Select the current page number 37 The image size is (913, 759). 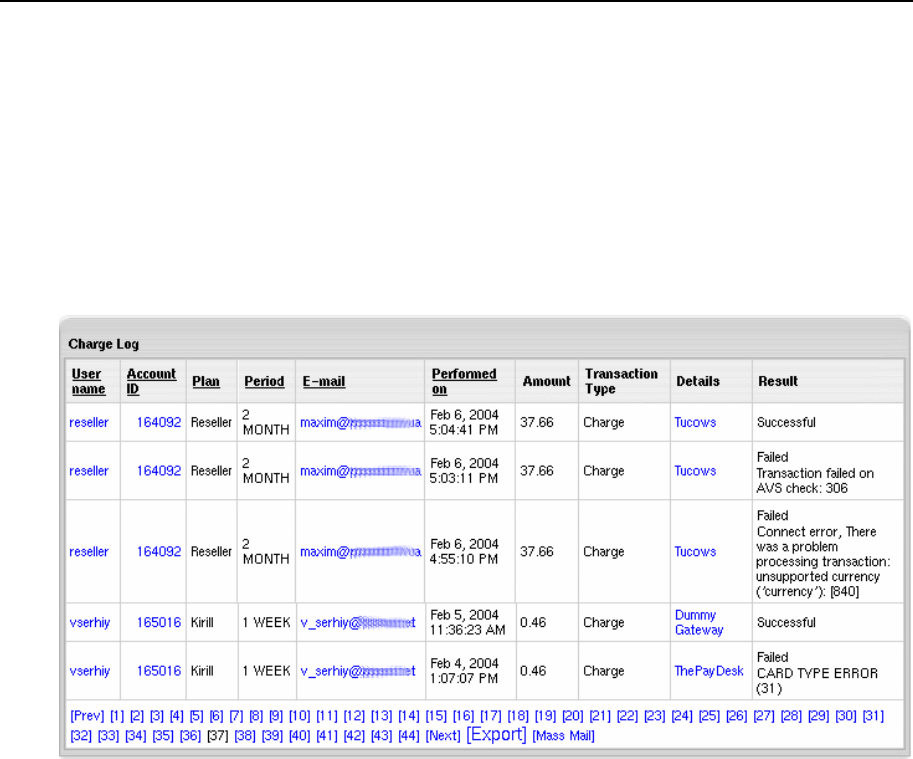(x=218, y=736)
